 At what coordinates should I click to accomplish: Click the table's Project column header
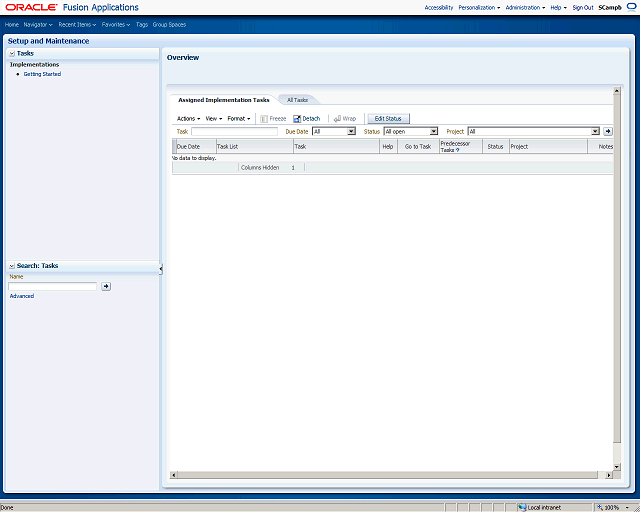point(548,147)
